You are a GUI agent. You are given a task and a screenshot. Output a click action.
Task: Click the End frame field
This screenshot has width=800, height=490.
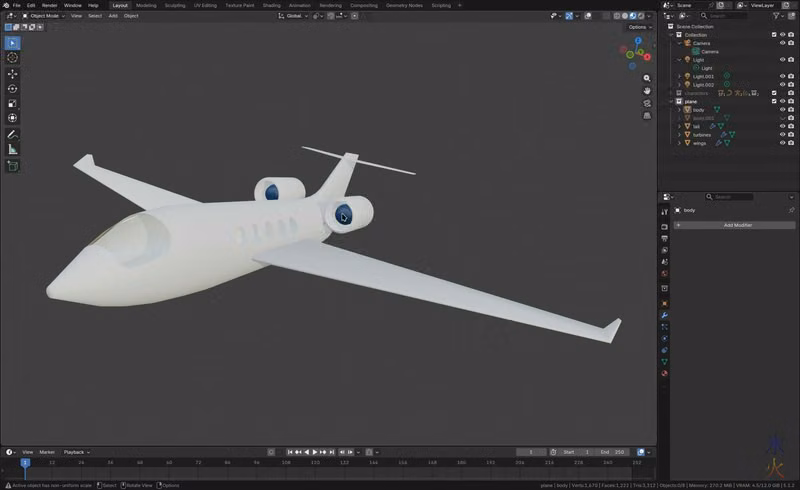[612, 452]
